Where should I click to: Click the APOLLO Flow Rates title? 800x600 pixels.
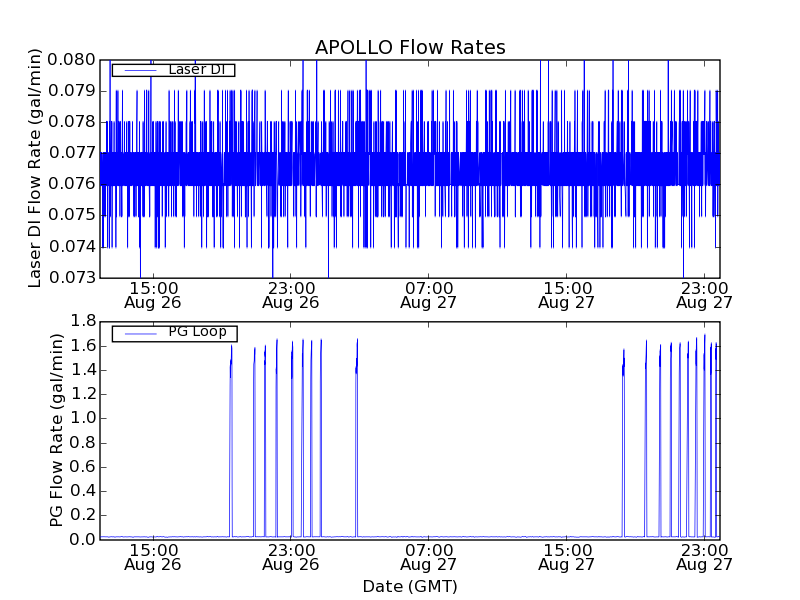410,47
